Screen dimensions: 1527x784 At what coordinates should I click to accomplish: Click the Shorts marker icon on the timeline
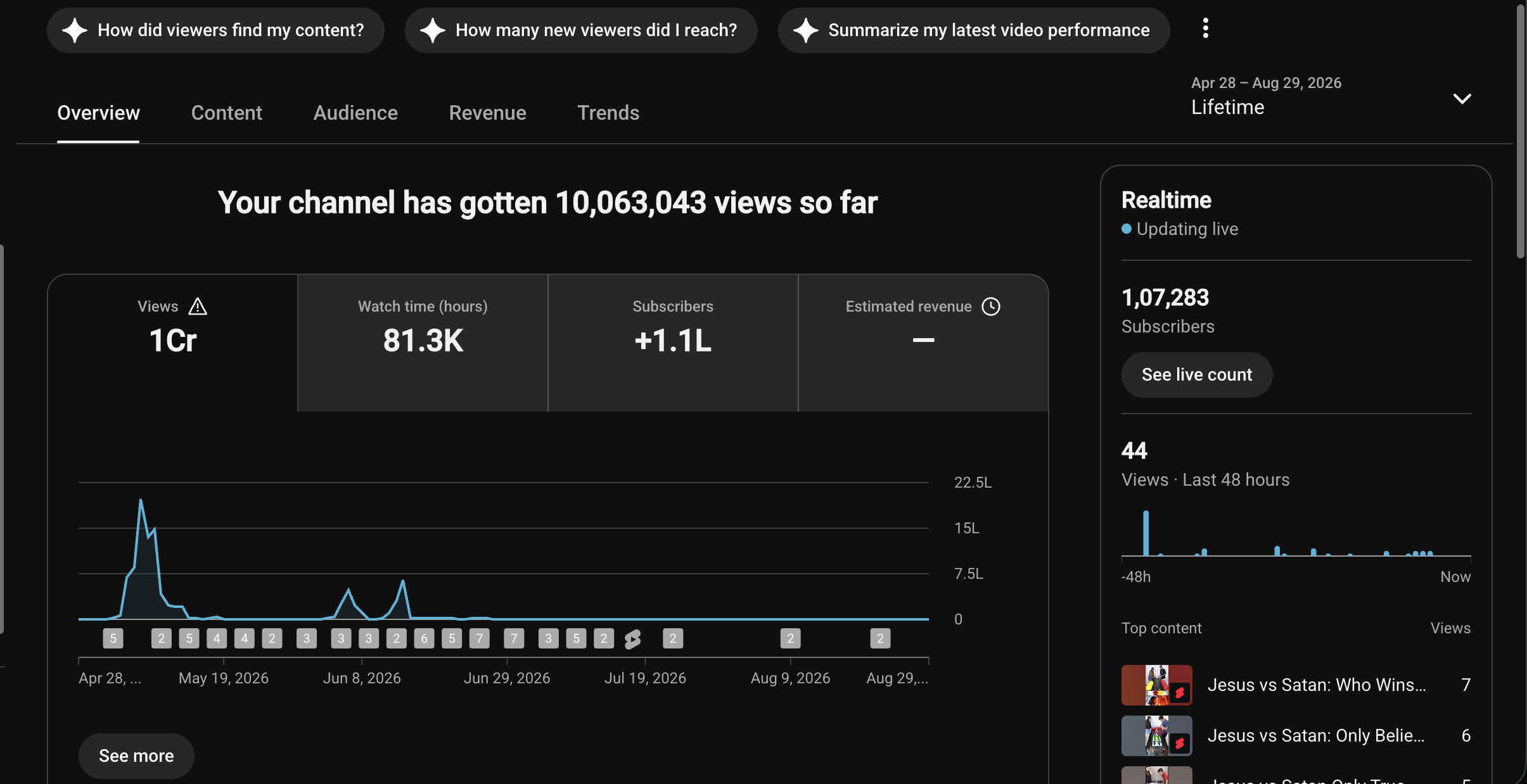click(632, 639)
